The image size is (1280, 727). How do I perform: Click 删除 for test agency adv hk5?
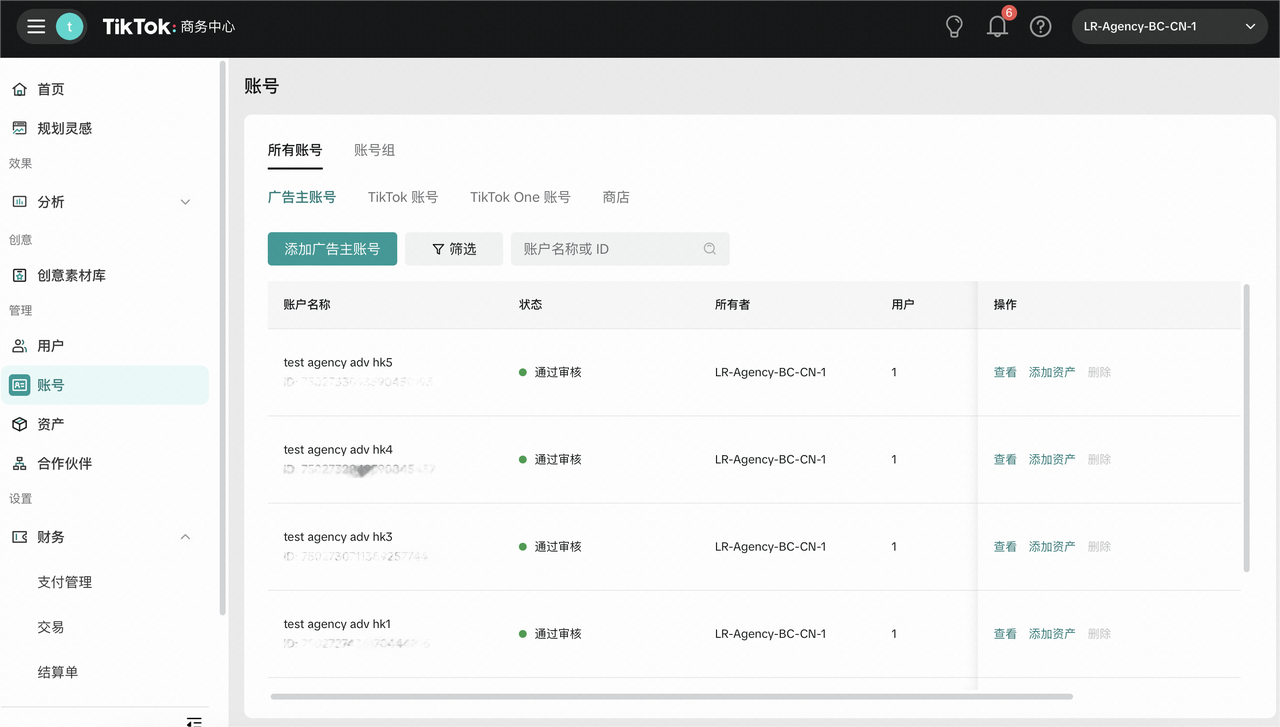click(x=1099, y=372)
